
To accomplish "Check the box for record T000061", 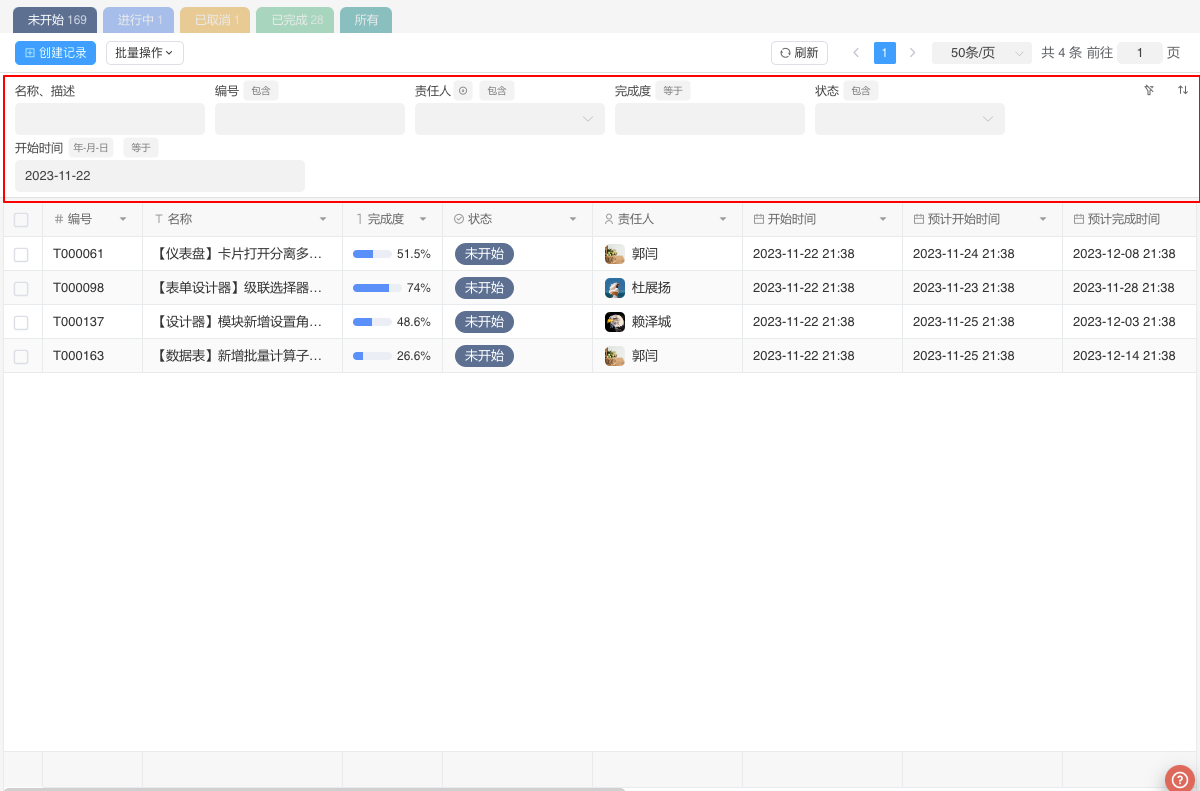I will click(x=21, y=255).
